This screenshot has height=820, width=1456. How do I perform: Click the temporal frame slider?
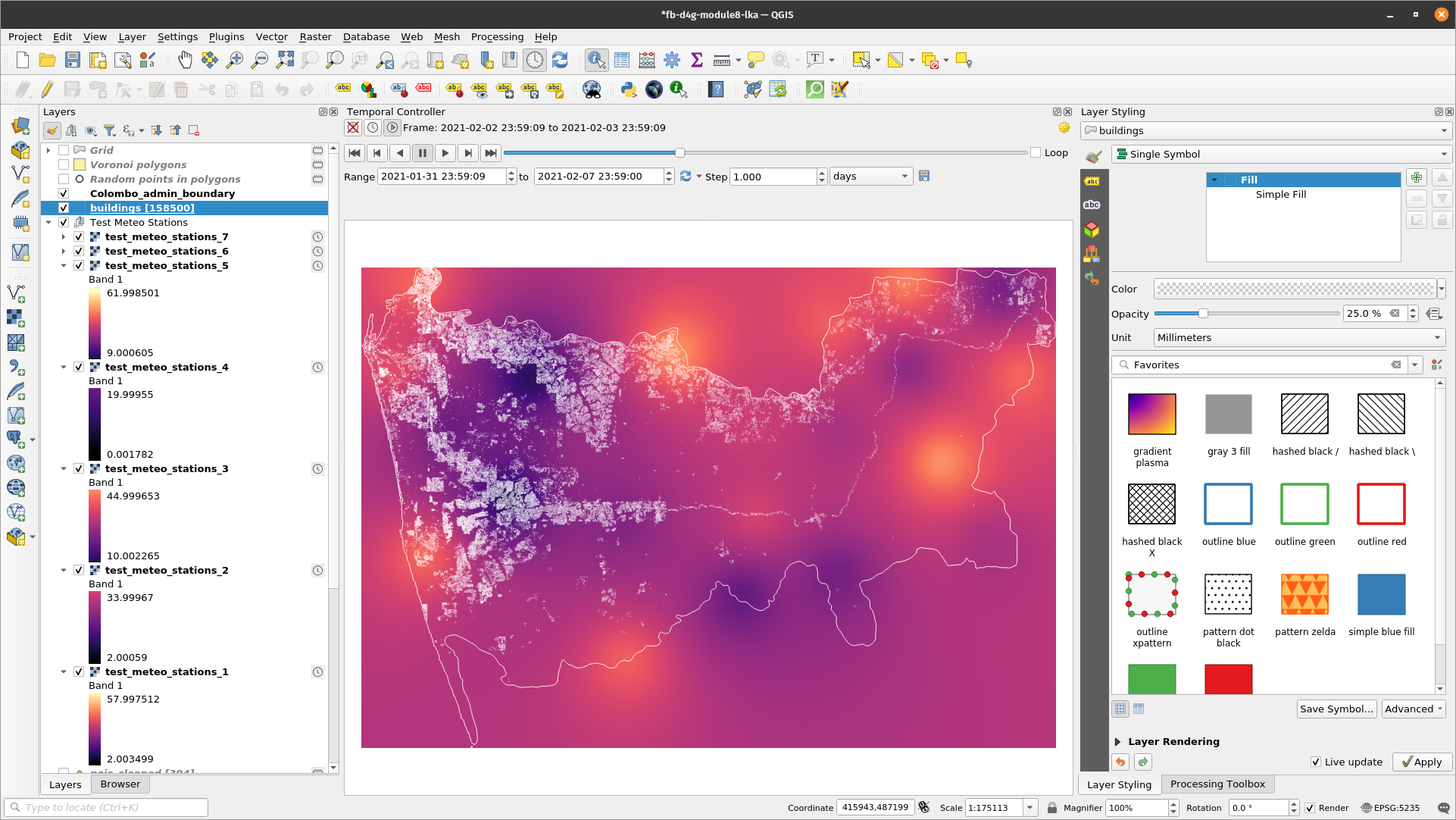(x=765, y=152)
